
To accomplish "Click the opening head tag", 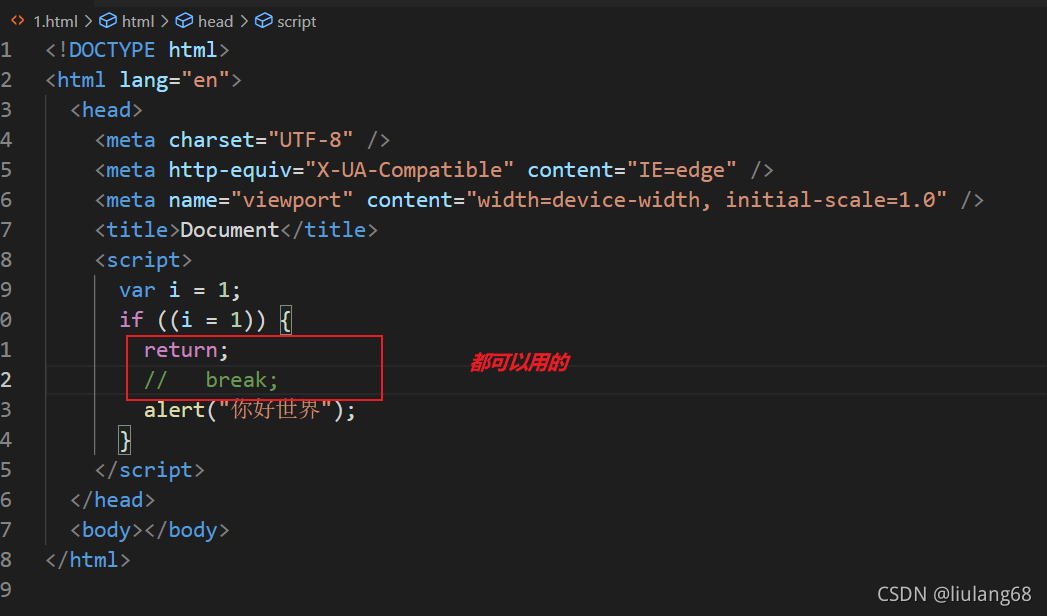I will pyautogui.click(x=106, y=110).
